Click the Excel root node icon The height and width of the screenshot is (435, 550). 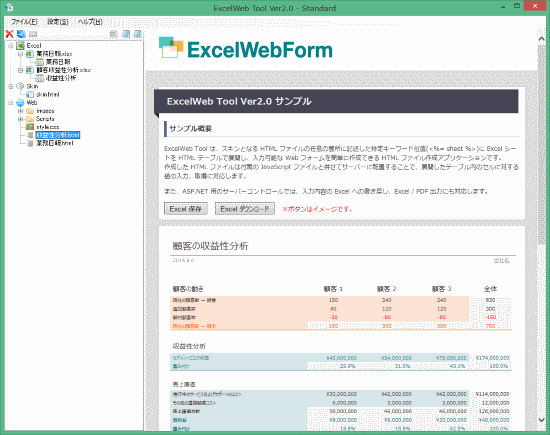[x=20, y=46]
